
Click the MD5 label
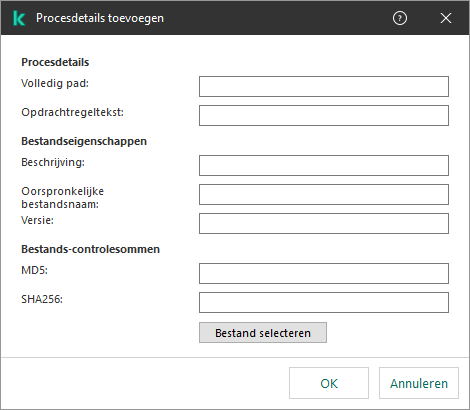[x=34, y=270]
